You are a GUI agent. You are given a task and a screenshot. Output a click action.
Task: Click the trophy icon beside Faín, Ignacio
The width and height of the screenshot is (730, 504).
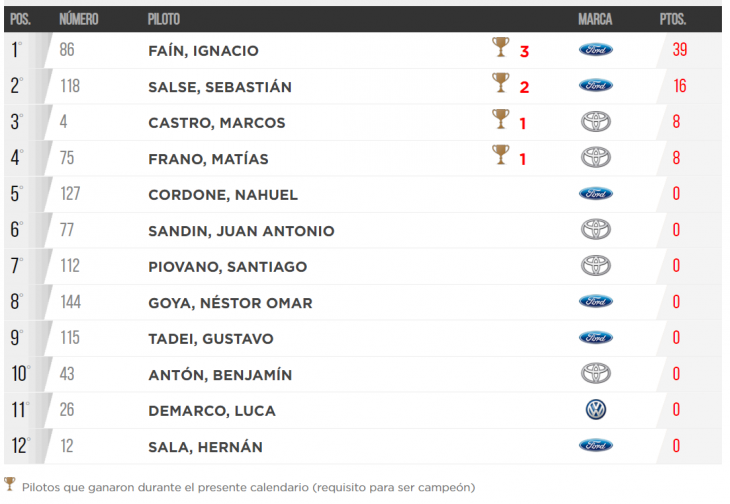pos(501,47)
